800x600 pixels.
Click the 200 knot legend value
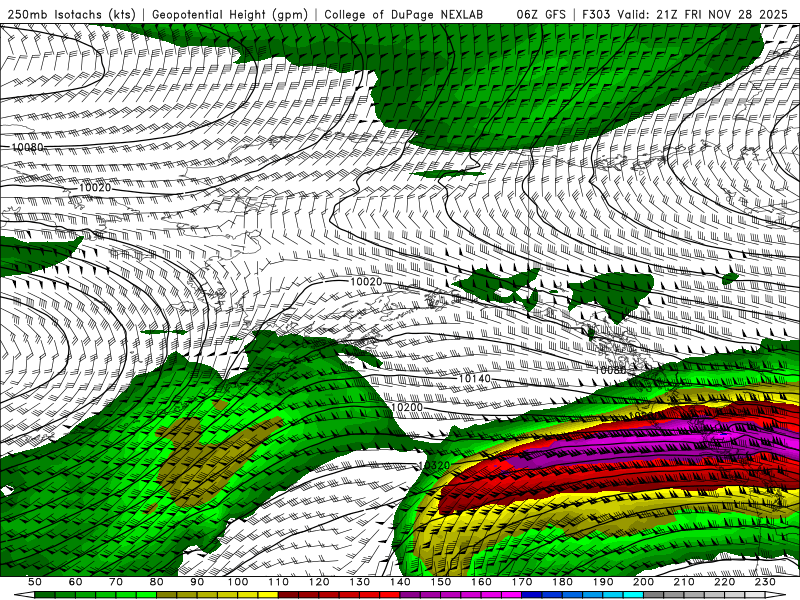point(643,582)
